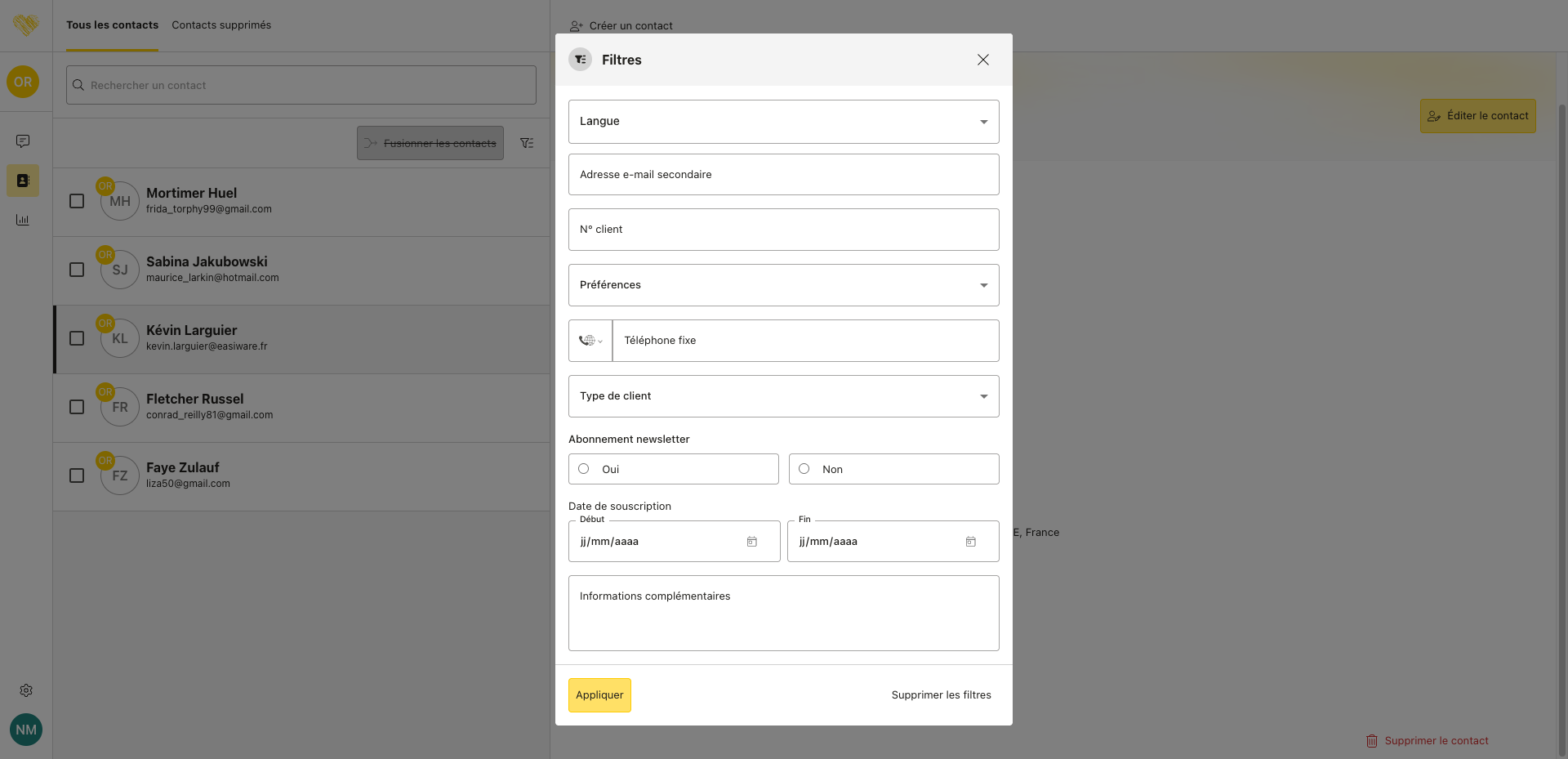Open calendar picker for Fin date
The height and width of the screenshot is (759, 1568).
coord(970,542)
